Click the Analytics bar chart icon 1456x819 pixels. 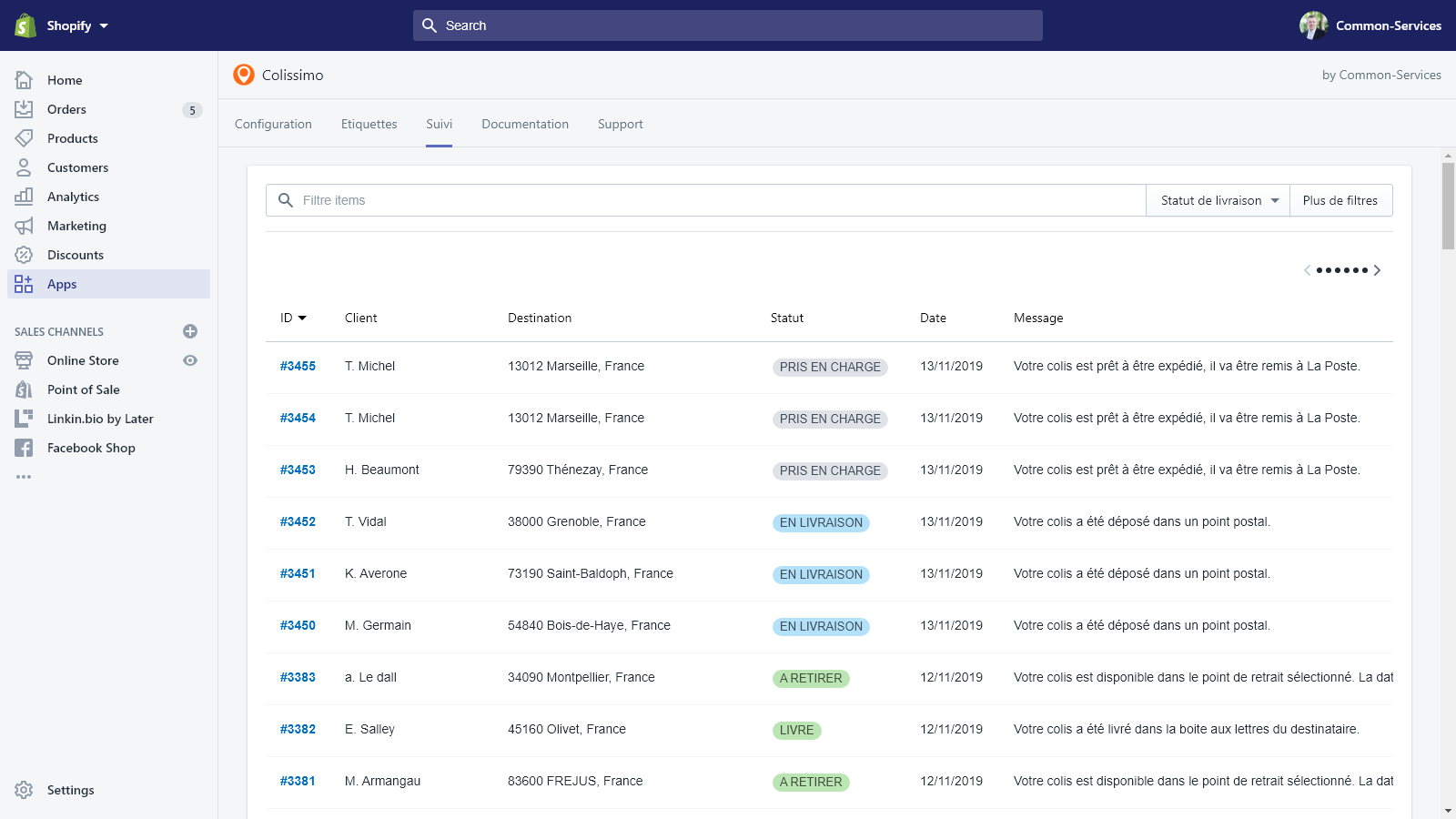(x=24, y=197)
